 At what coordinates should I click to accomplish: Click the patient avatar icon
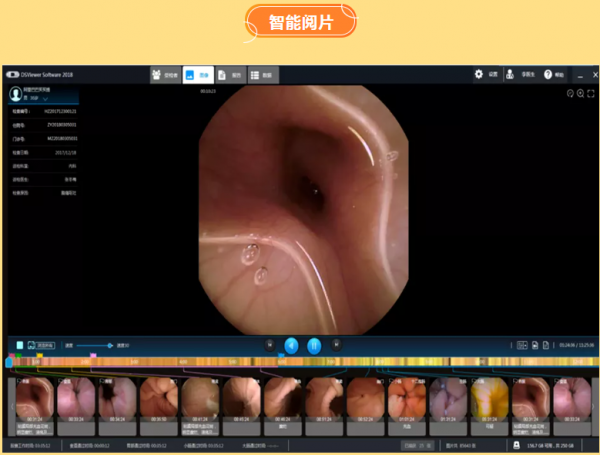pyautogui.click(x=17, y=93)
